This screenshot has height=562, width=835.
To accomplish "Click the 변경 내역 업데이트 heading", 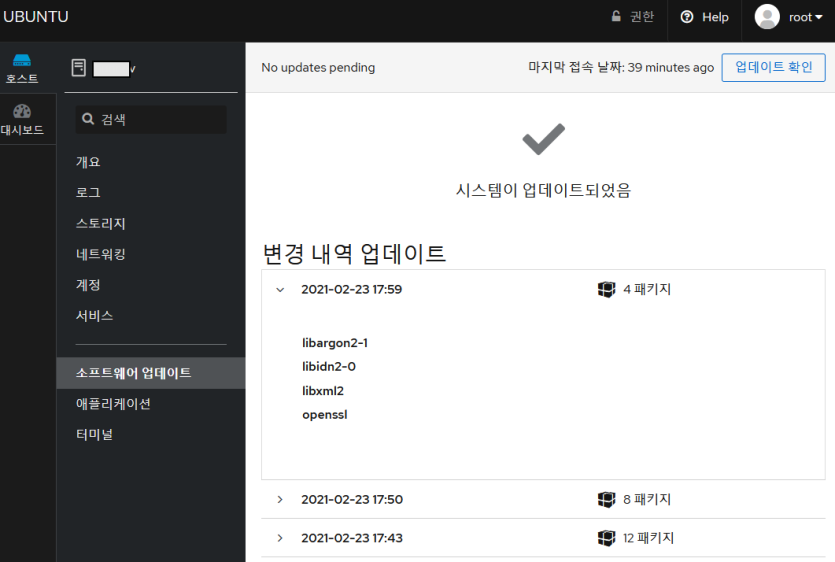I will click(354, 254).
